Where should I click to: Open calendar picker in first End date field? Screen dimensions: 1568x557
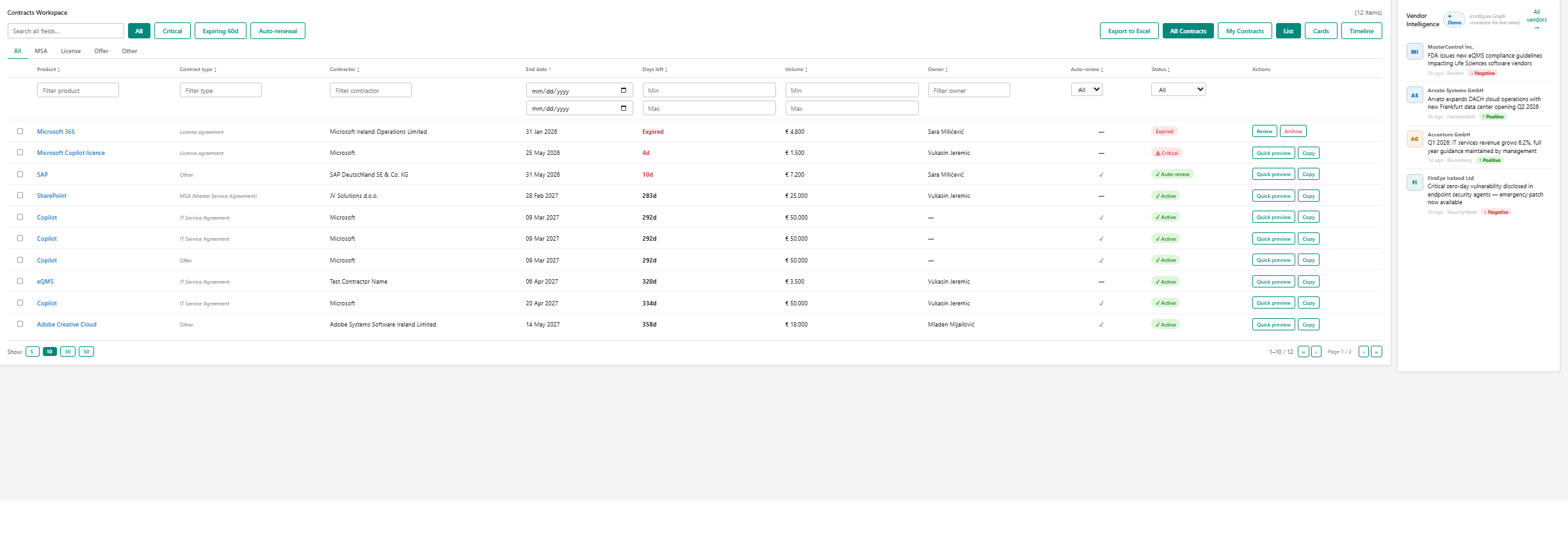(x=624, y=90)
